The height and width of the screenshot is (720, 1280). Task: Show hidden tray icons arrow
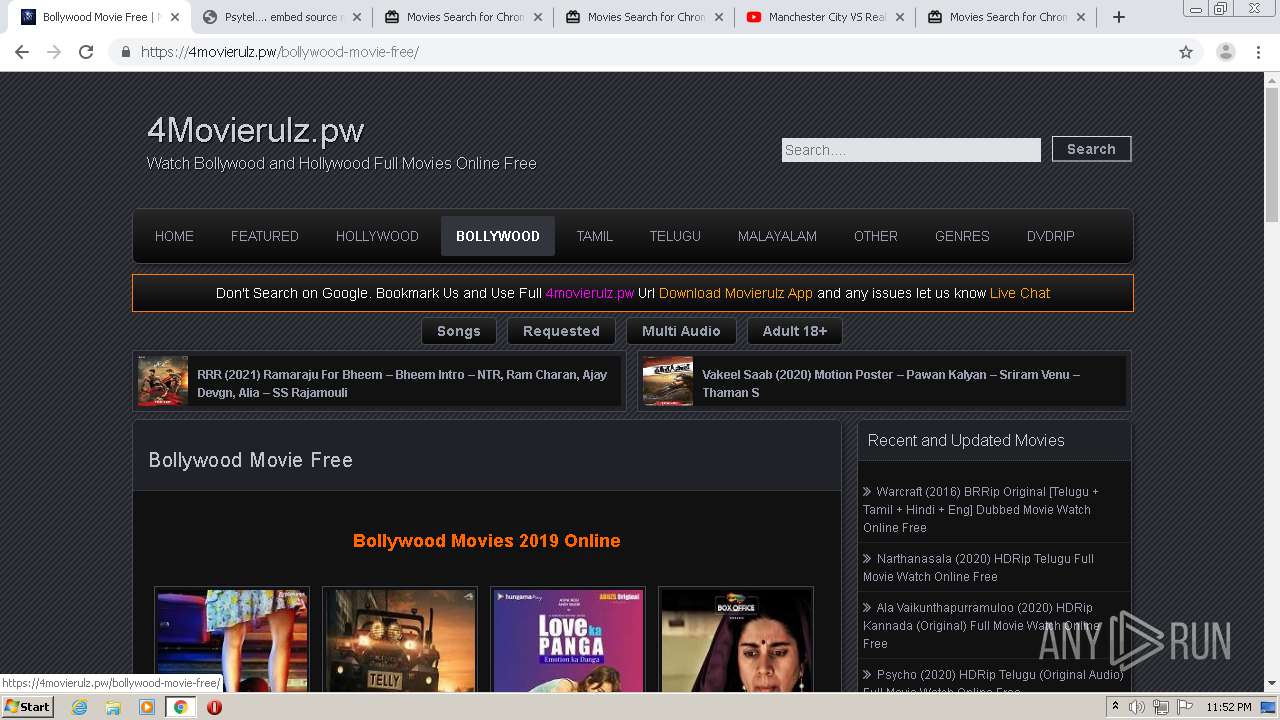[1115, 707]
